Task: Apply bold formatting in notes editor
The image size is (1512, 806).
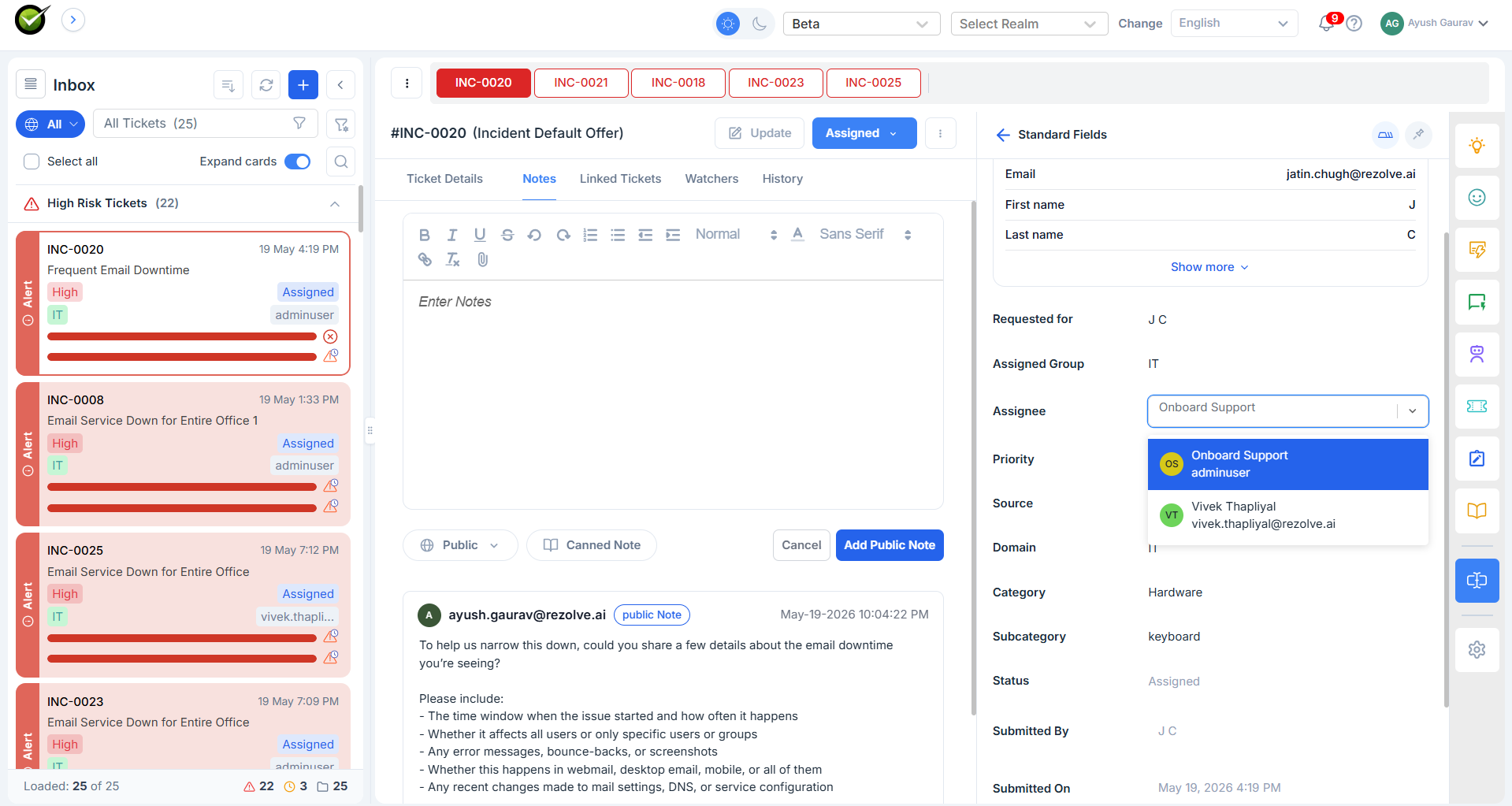Action: click(424, 235)
